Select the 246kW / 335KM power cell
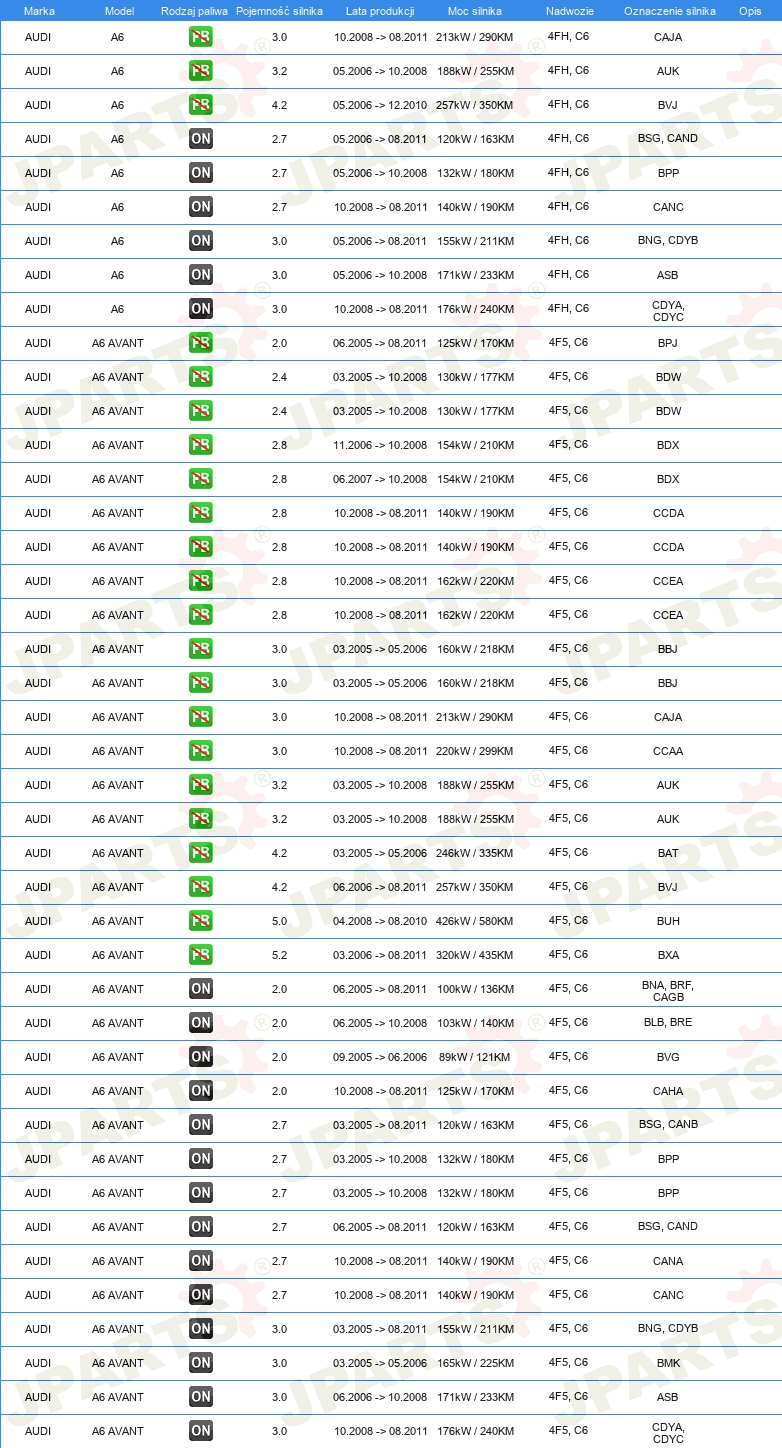 tap(475, 854)
